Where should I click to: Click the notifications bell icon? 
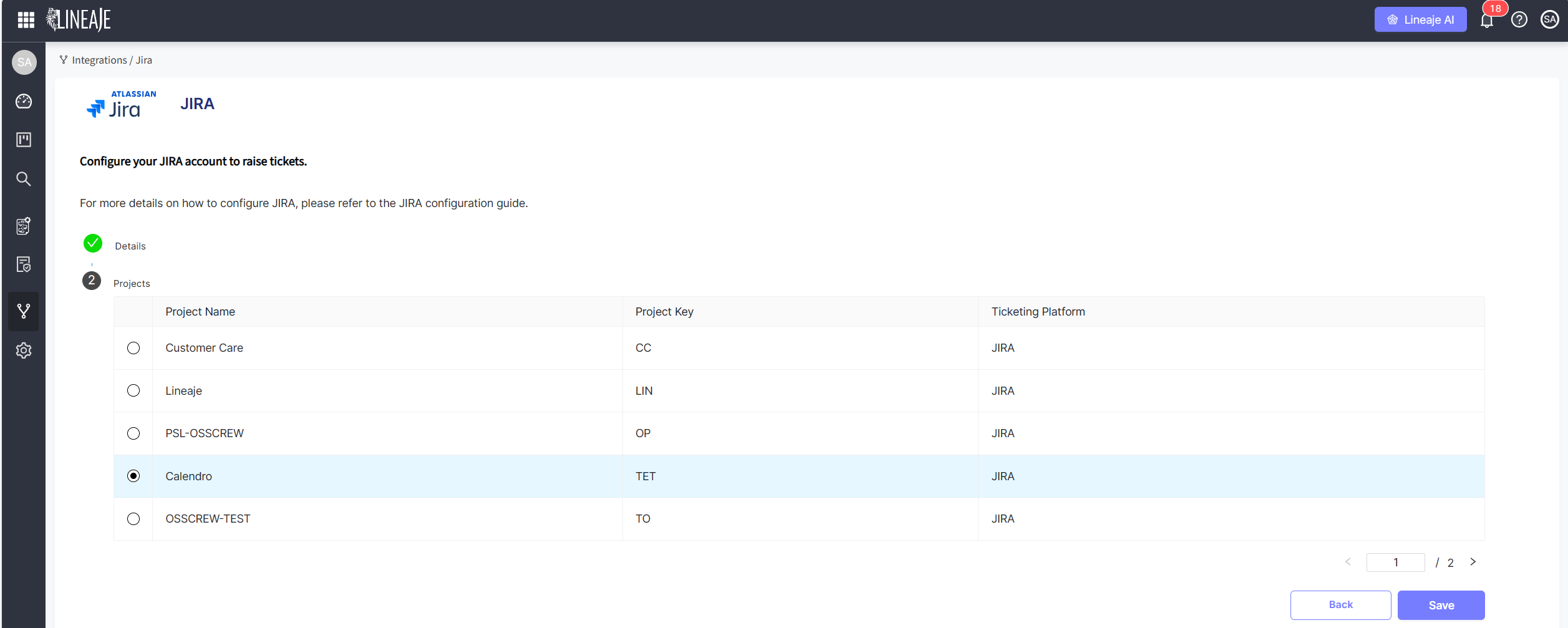coord(1487,21)
